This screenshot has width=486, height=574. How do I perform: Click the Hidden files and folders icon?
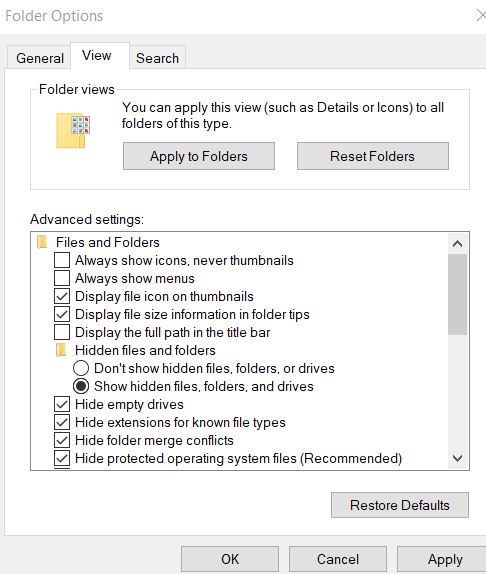pos(61,350)
